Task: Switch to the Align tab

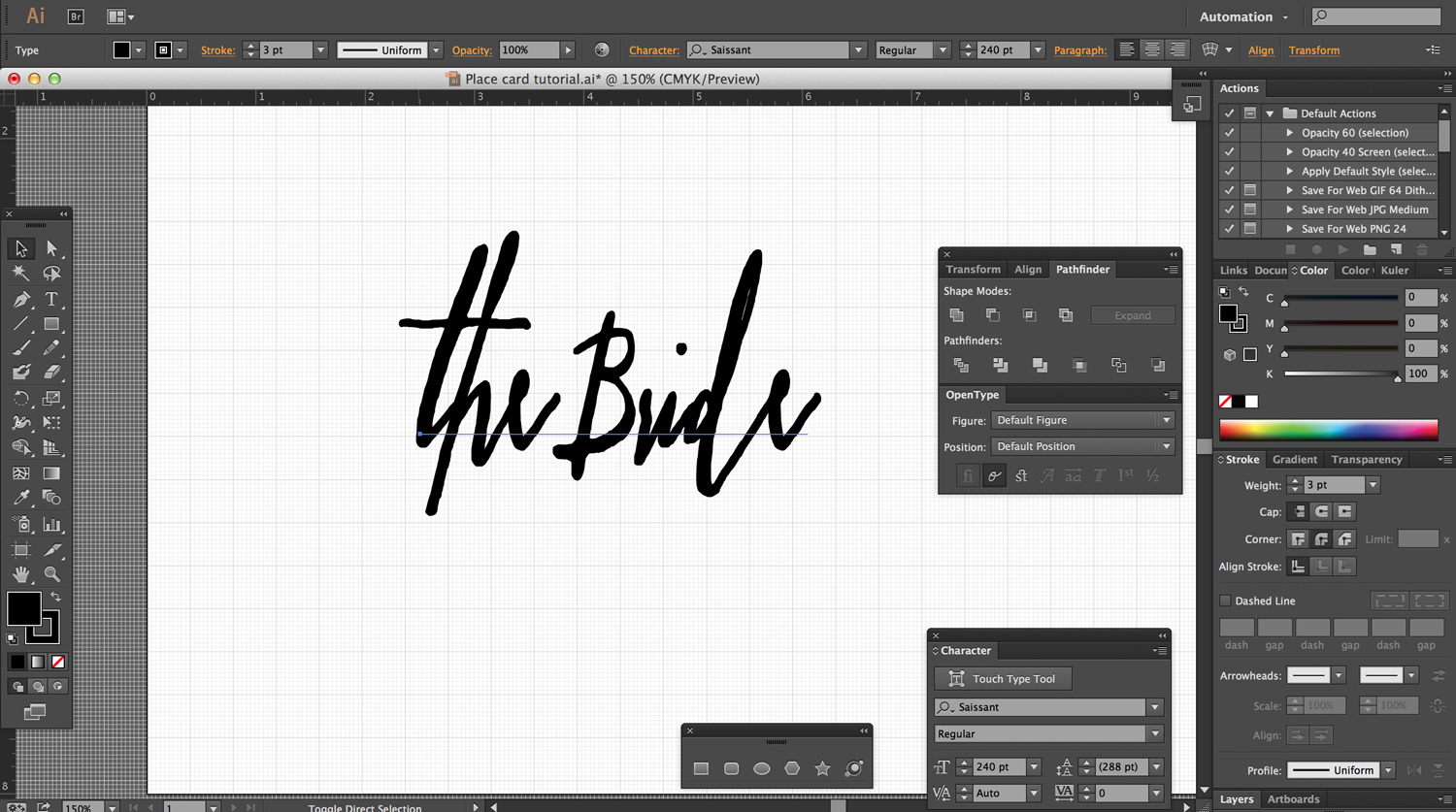Action: (x=1028, y=270)
